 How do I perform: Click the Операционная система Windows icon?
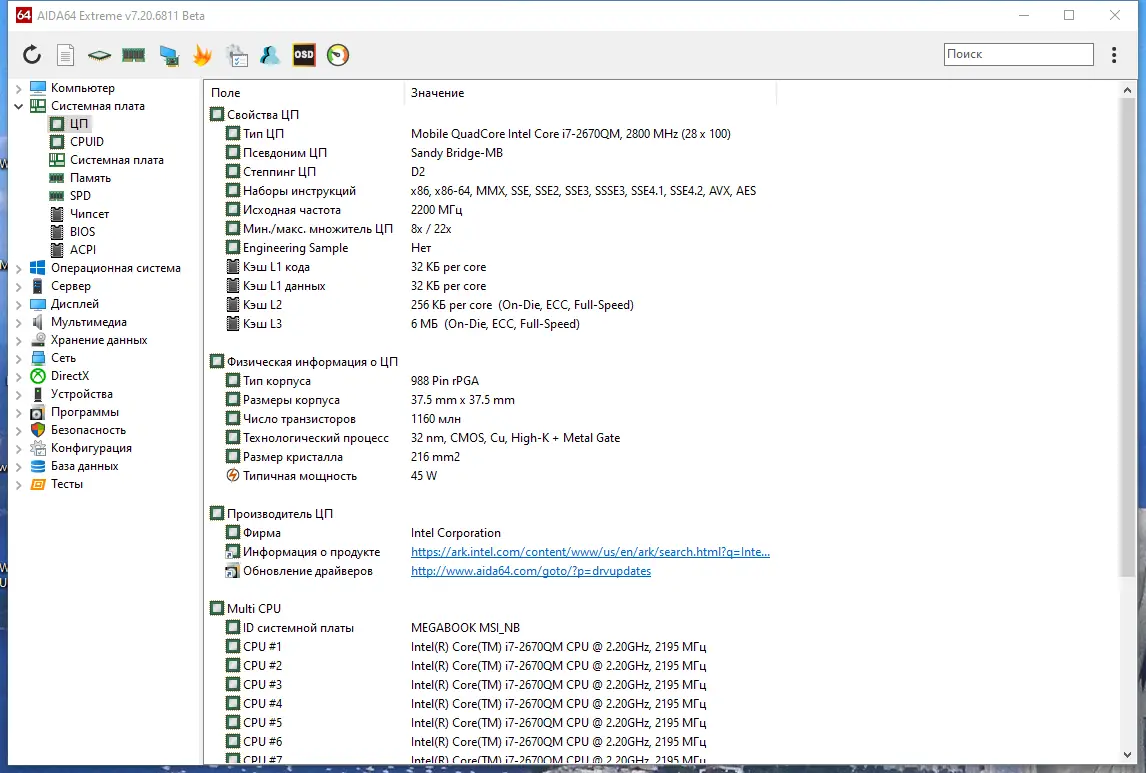coord(38,267)
